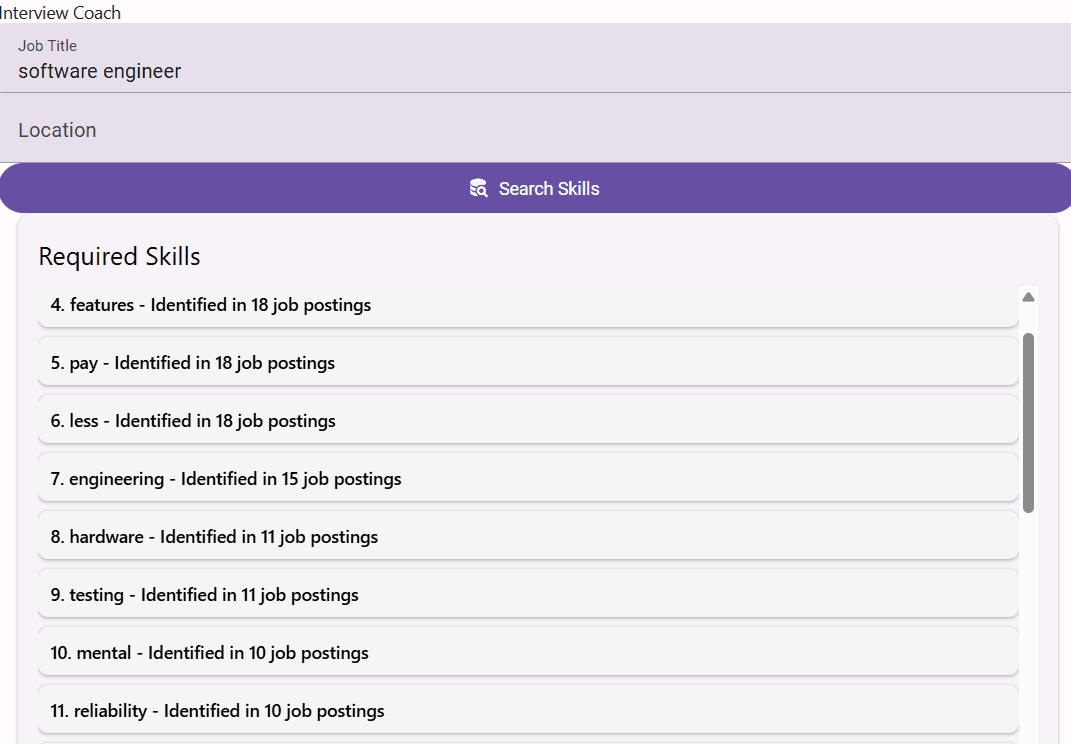Select the '5. pay' skill row
Image resolution: width=1071 pixels, height=744 pixels.
click(528, 363)
